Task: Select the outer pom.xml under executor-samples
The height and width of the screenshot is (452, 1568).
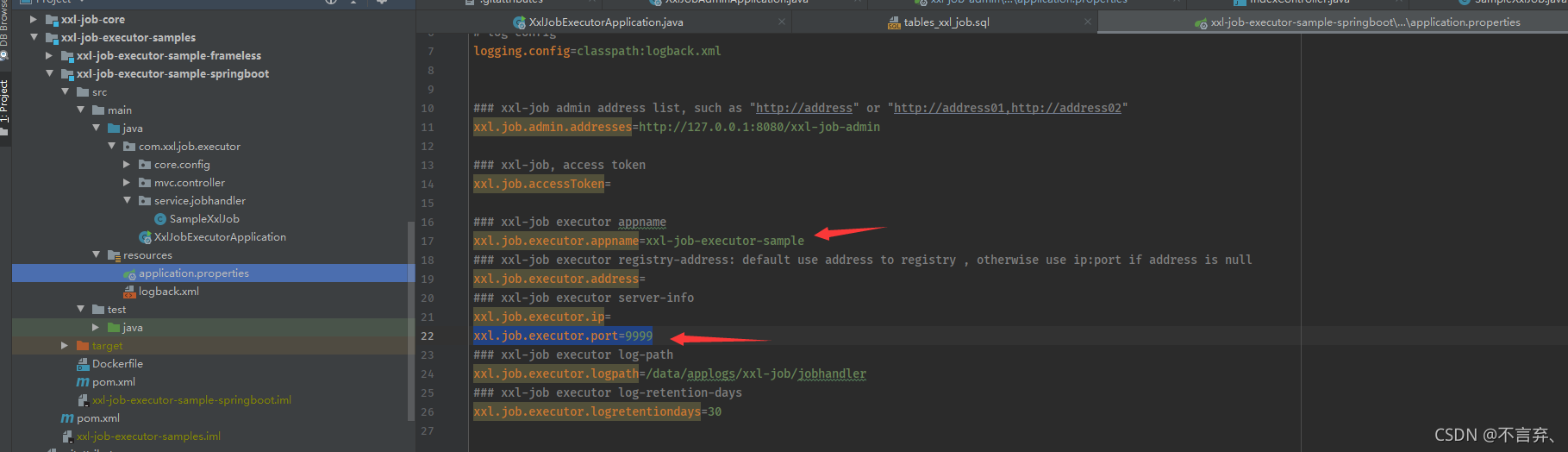Action: pyautogui.click(x=98, y=417)
